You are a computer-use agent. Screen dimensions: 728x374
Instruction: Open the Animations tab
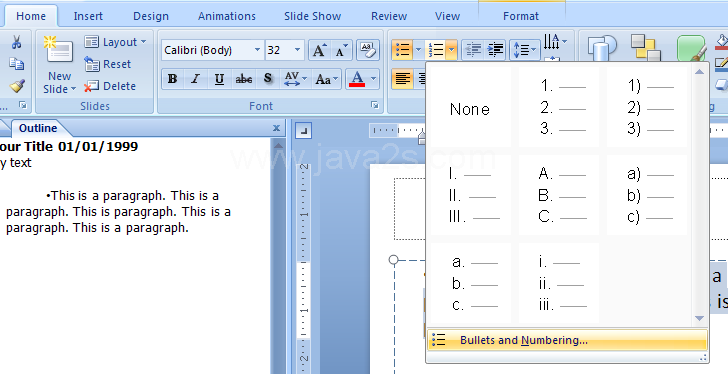click(x=227, y=16)
